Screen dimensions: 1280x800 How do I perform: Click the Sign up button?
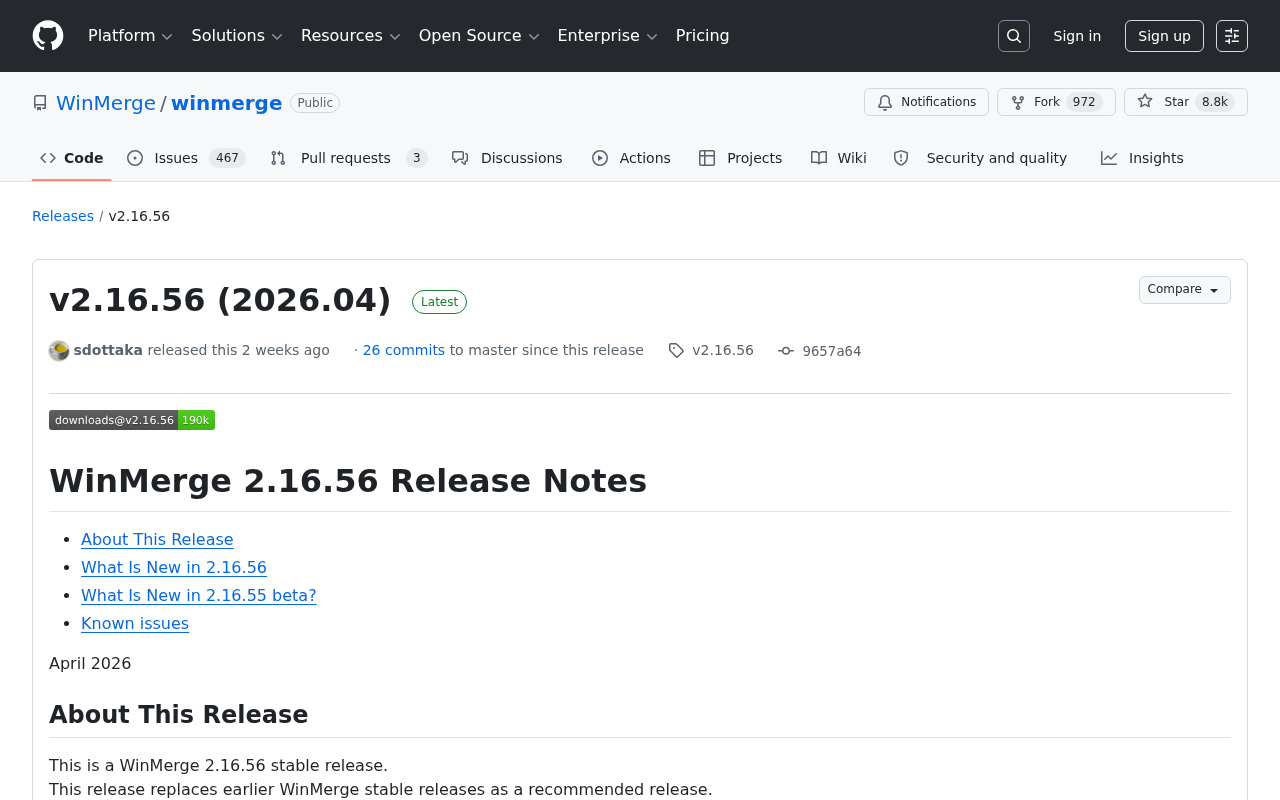point(1164,36)
